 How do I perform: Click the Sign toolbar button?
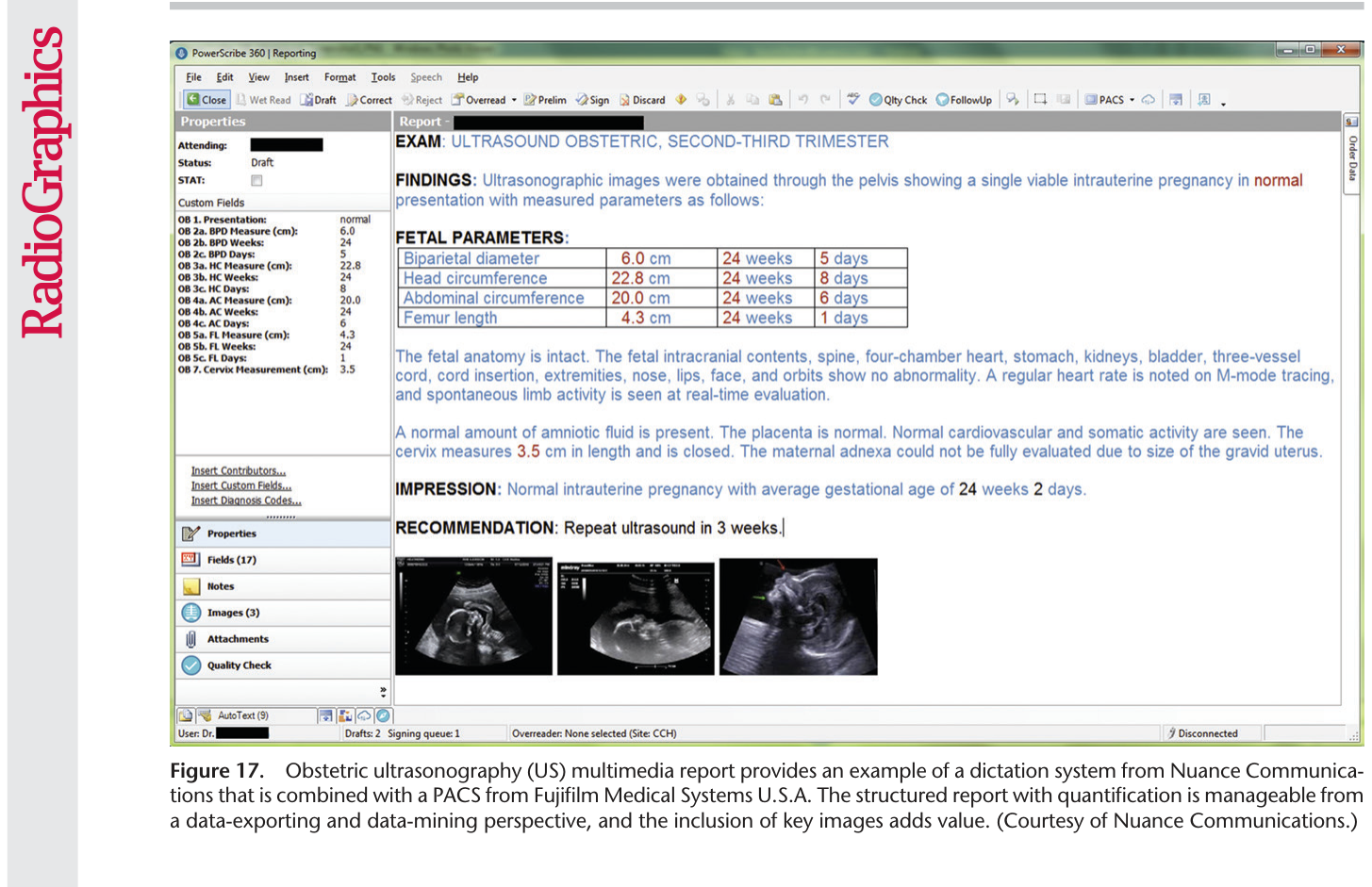pos(592,99)
